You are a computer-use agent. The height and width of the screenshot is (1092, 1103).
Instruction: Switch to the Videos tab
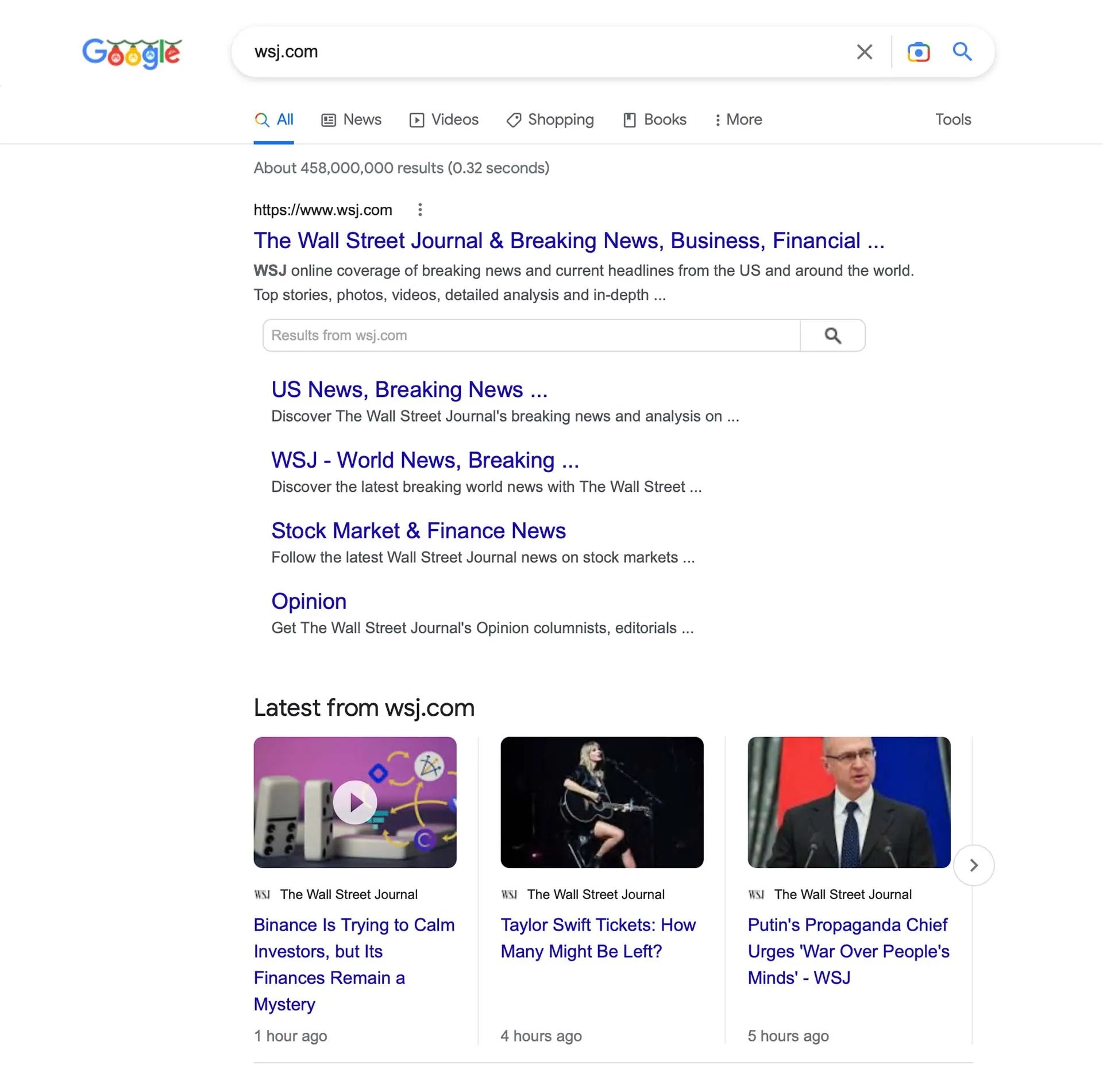click(x=443, y=119)
